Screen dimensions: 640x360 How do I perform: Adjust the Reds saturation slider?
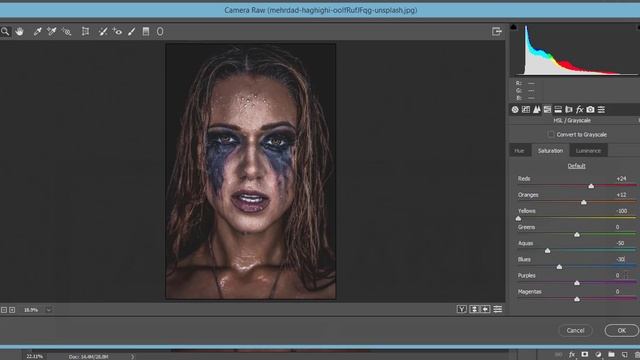[591, 186]
